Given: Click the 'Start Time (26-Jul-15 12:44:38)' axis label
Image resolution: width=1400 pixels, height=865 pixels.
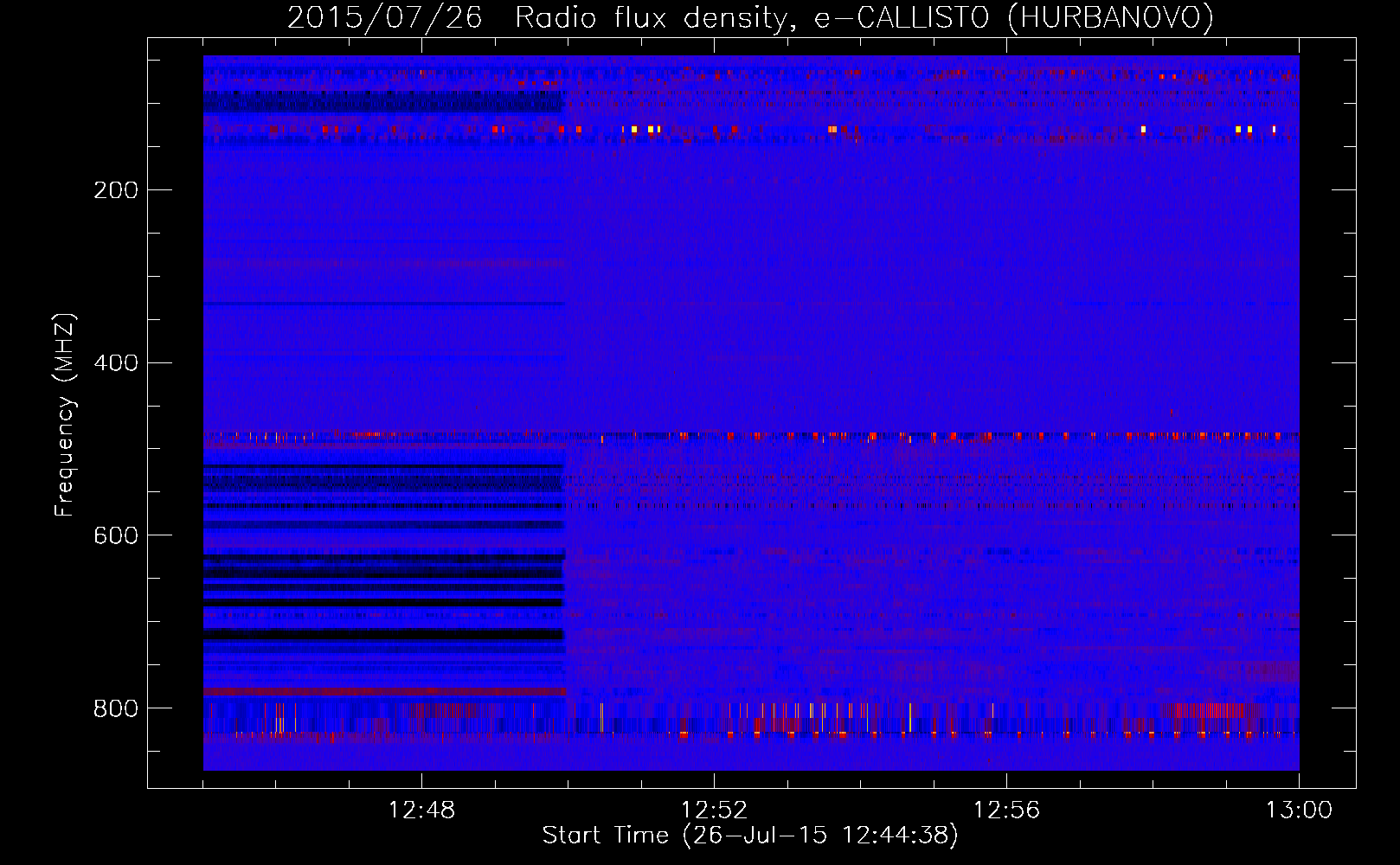Looking at the screenshot, I should [x=750, y=836].
